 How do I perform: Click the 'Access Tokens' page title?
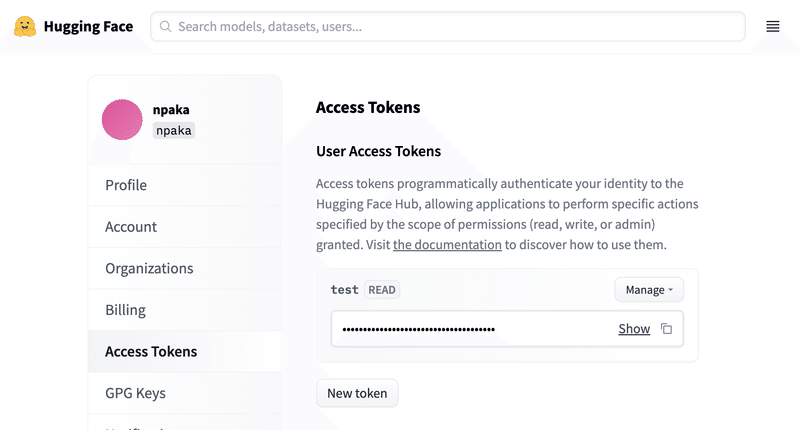(368, 108)
